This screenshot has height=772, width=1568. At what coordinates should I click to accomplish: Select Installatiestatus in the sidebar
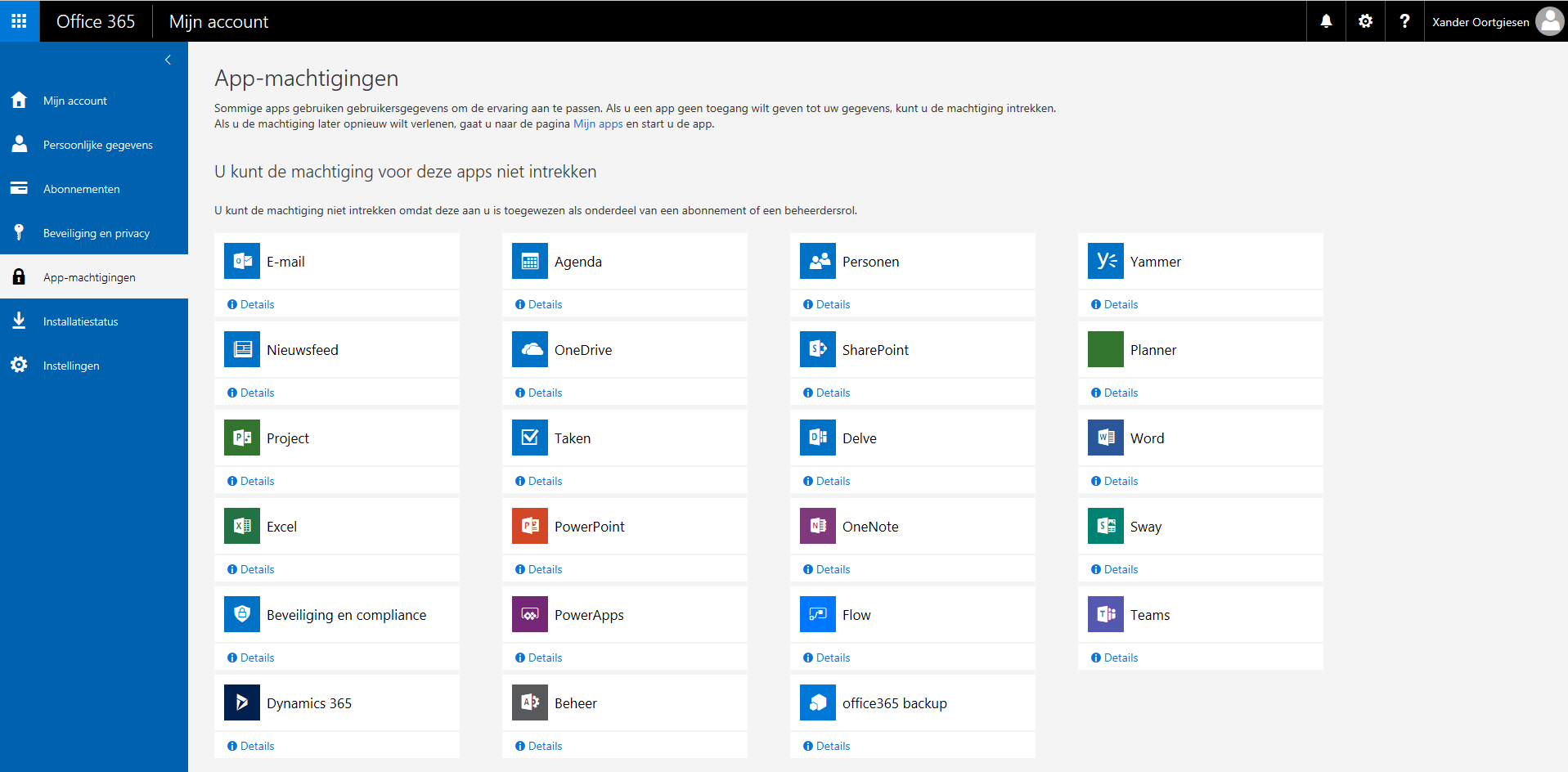pyautogui.click(x=80, y=321)
